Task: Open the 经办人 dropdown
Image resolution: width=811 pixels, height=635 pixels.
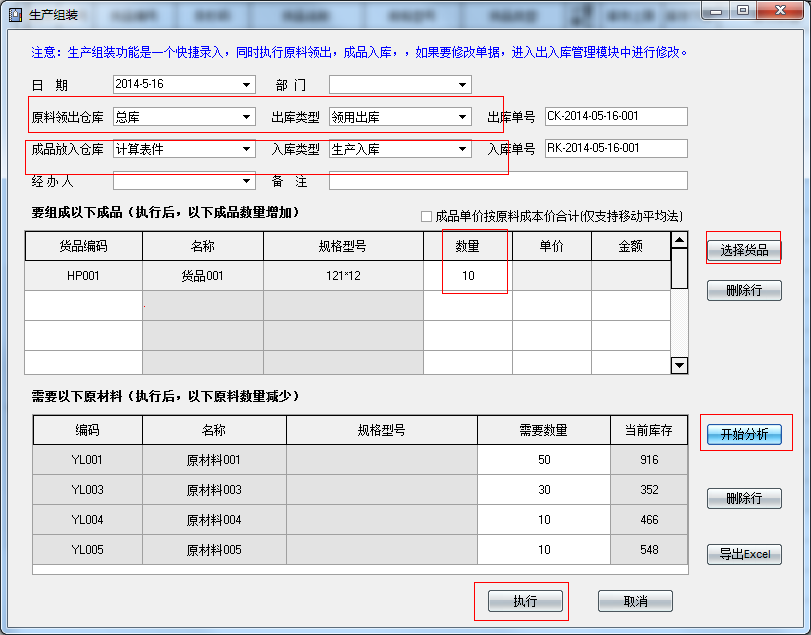Action: point(247,181)
